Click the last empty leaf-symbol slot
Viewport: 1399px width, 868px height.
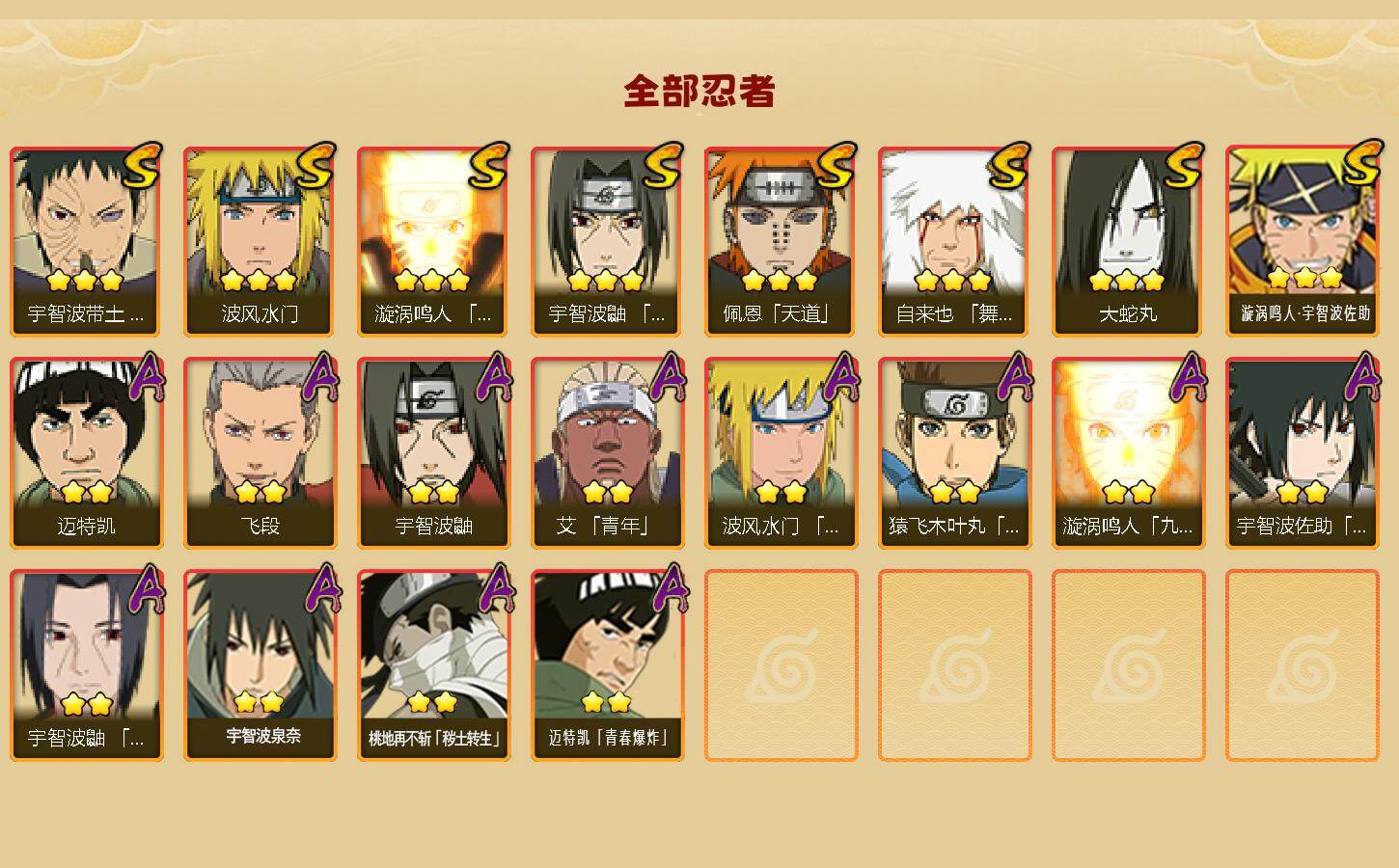(x=1302, y=665)
